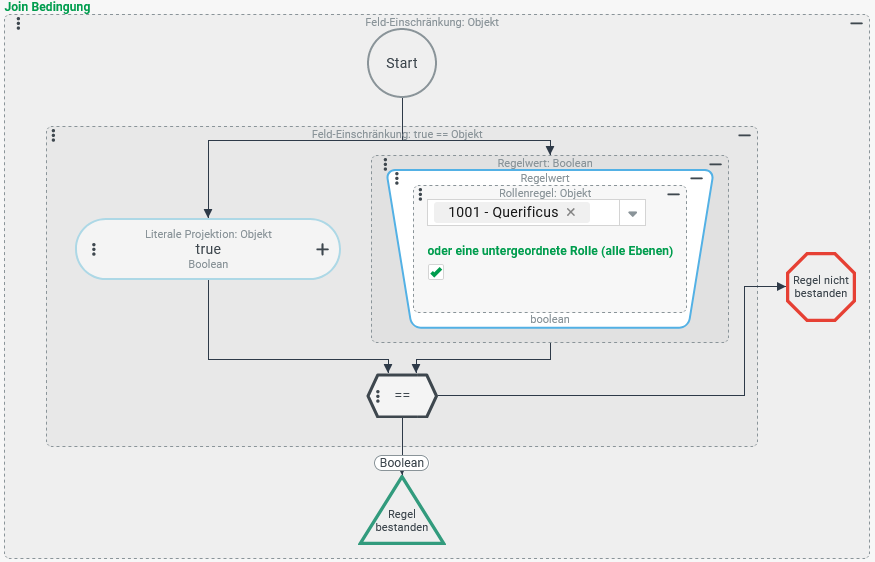Open three-dot menu on Literale Projektion node
This screenshot has height=562, width=875.
point(94,249)
